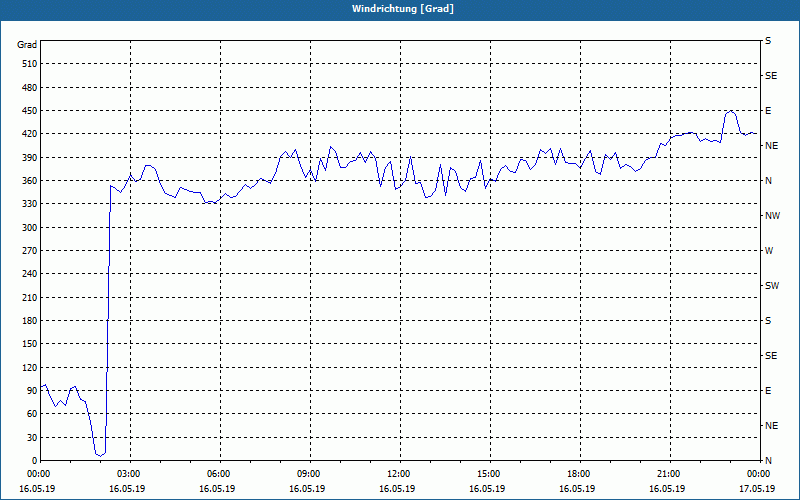Click the 16.05.19 date under 15:00
Image resolution: width=800 pixels, height=500 pixels.
(487, 489)
